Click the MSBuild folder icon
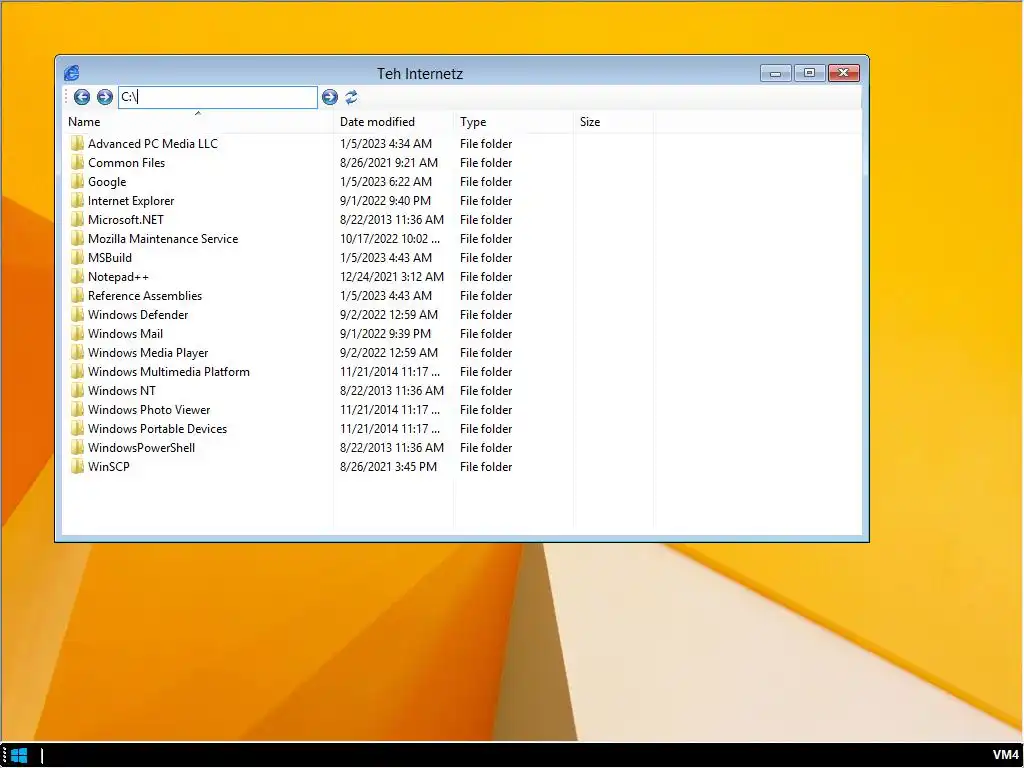The width and height of the screenshot is (1024, 768). click(77, 257)
